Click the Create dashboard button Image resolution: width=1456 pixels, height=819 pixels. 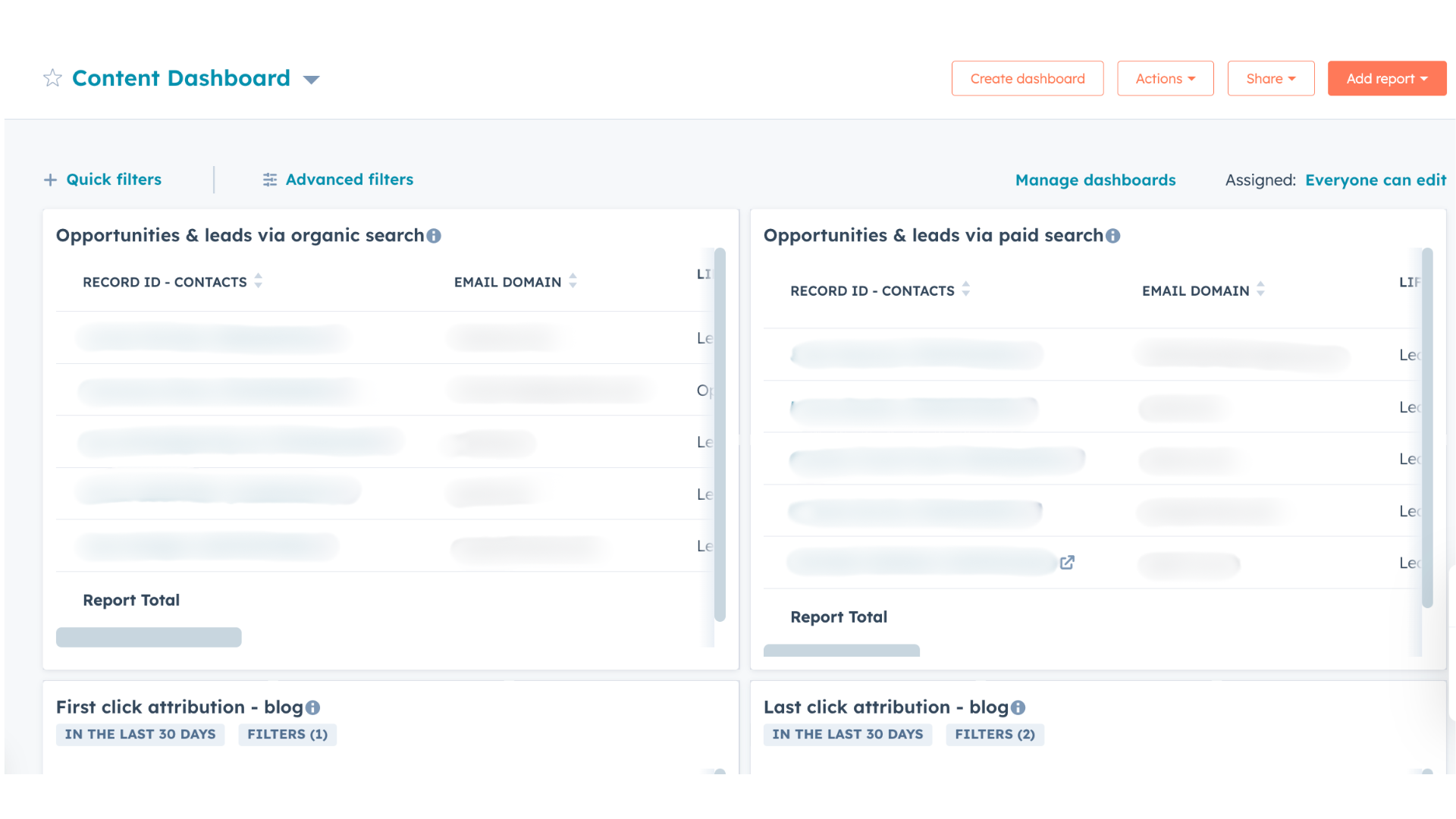1028,78
